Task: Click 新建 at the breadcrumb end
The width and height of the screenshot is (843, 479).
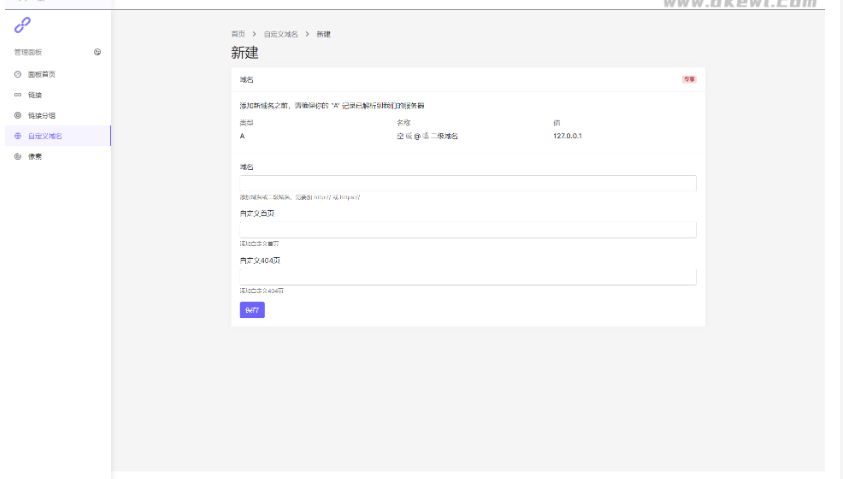Action: [323, 34]
